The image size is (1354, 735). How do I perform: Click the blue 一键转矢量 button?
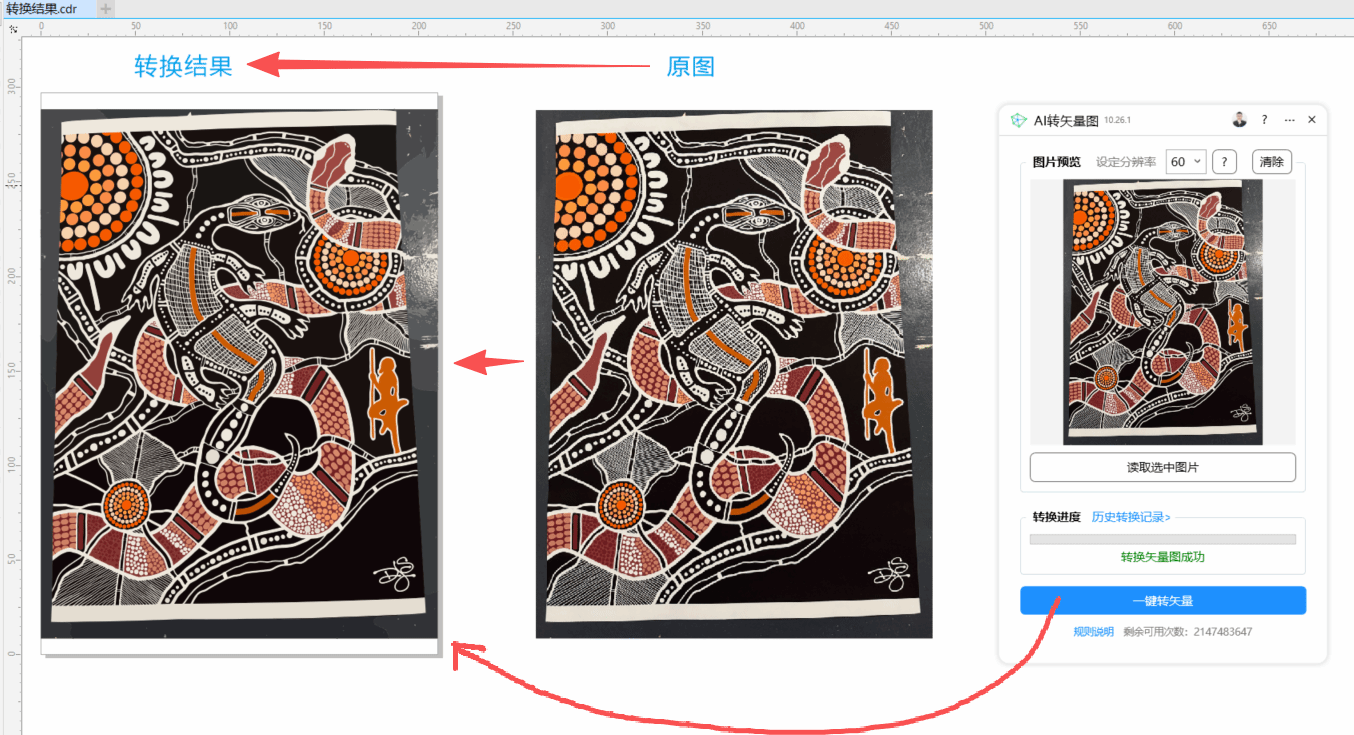coord(1162,601)
